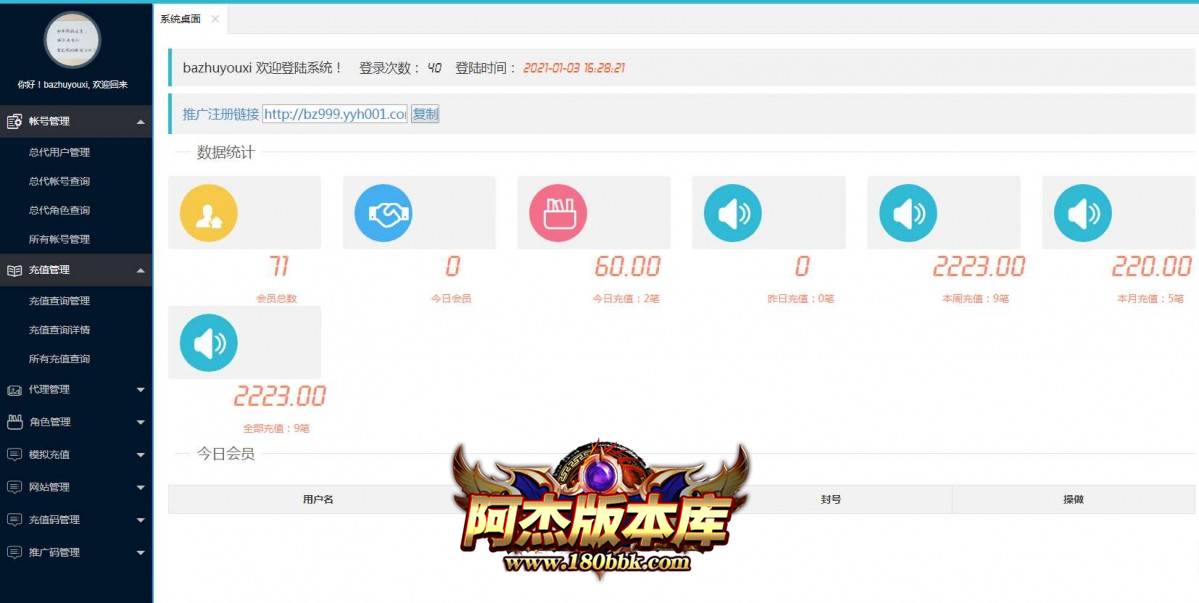The image size is (1199, 603).
Task: Click the 会员总数 label
Action: point(276,299)
